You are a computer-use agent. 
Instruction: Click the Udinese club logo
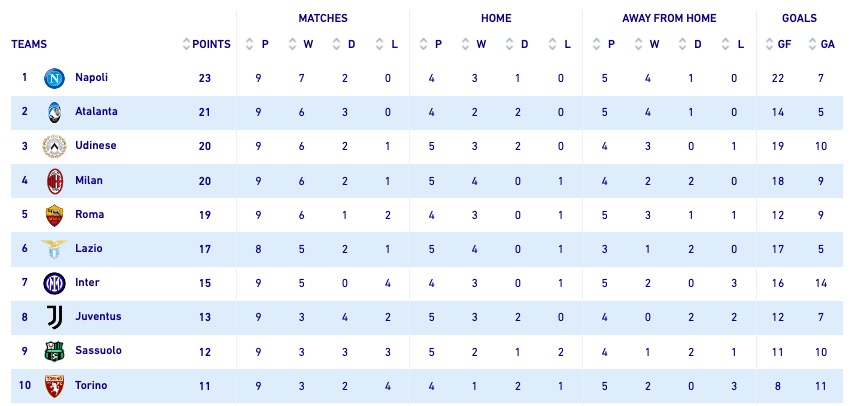(54, 146)
